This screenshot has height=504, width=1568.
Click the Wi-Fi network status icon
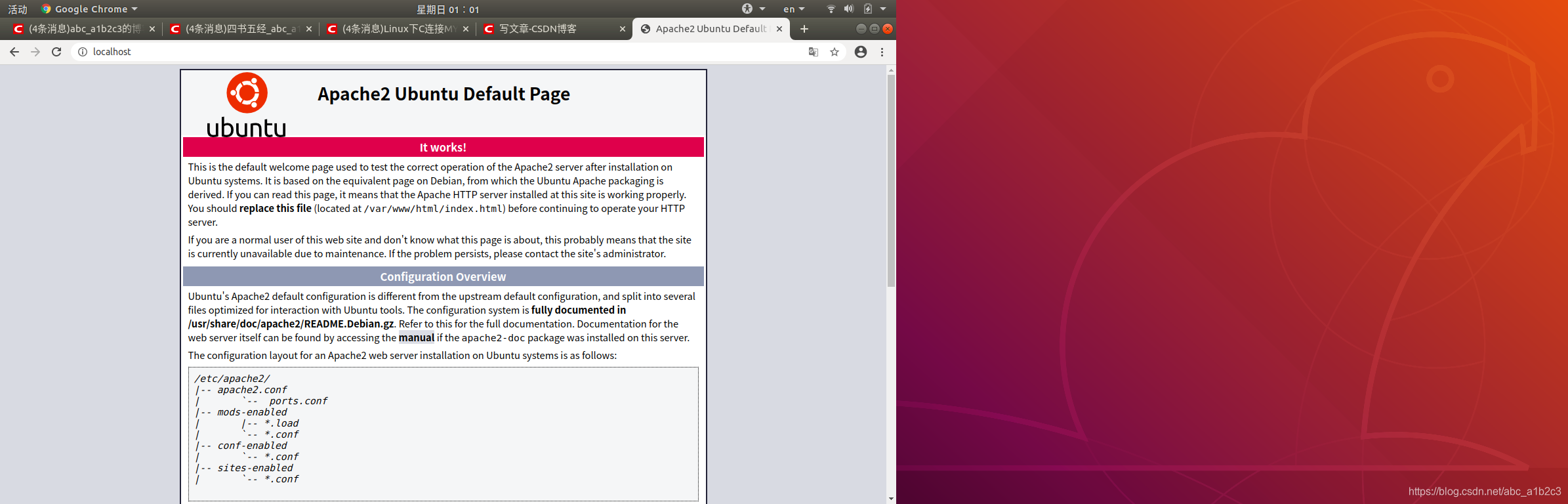(831, 9)
